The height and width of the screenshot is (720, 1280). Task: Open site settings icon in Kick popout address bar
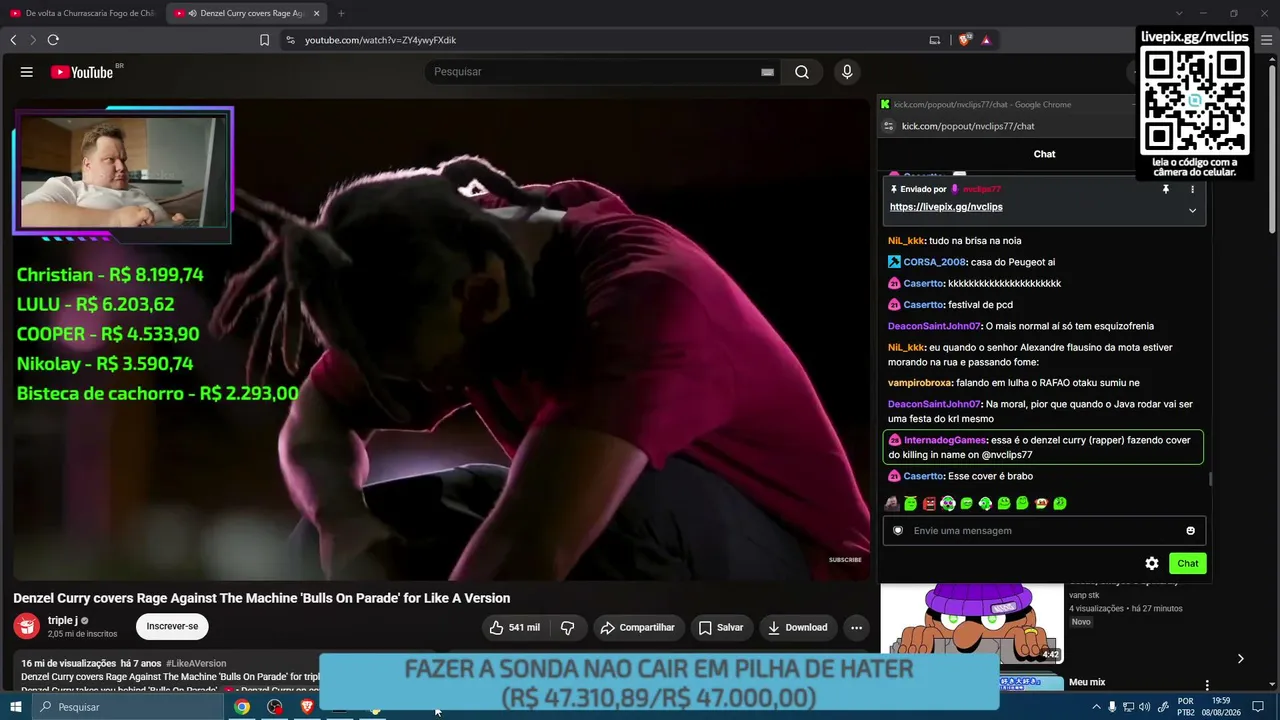tap(888, 126)
